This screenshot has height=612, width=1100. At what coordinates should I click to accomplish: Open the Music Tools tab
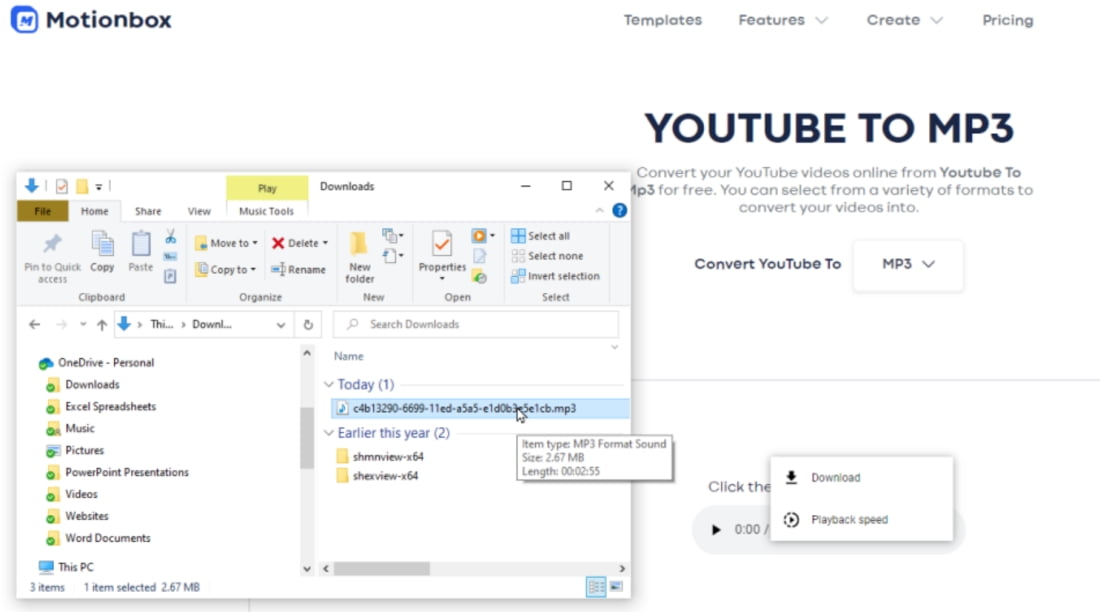267,211
